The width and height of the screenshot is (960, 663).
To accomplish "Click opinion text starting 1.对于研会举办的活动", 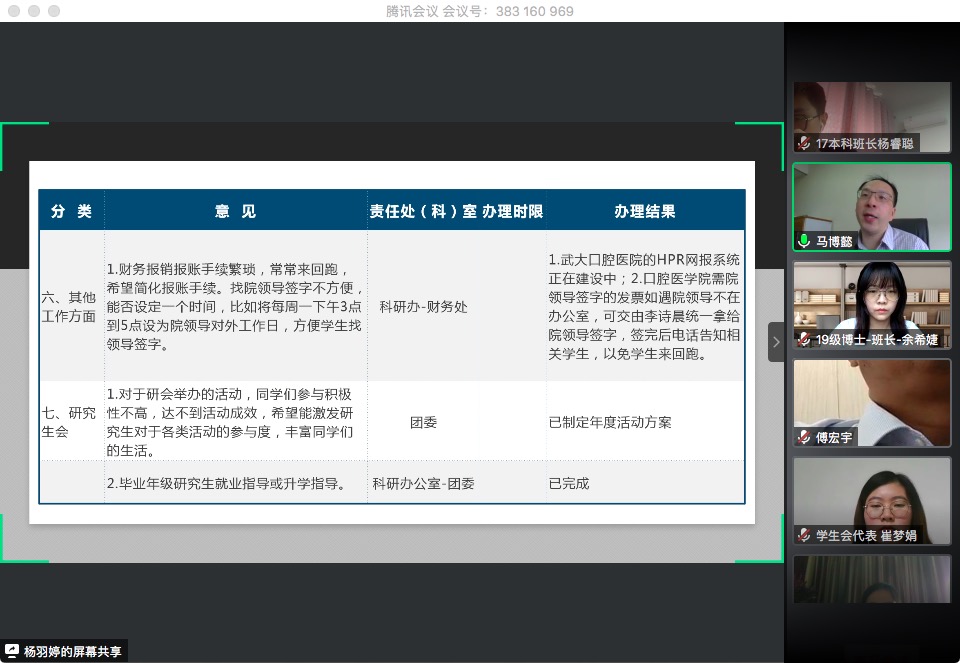I will (230, 422).
